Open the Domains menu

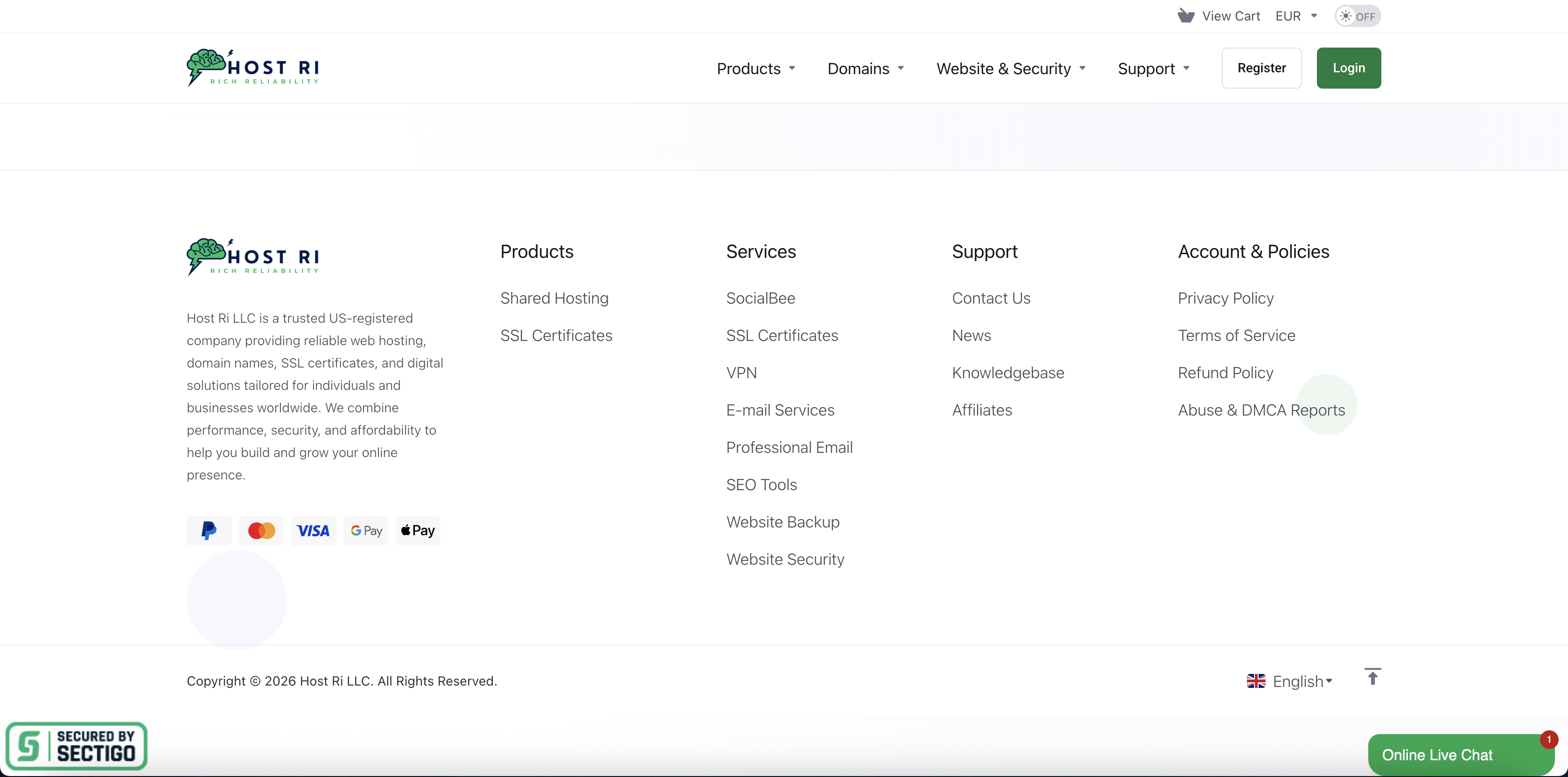tap(865, 69)
